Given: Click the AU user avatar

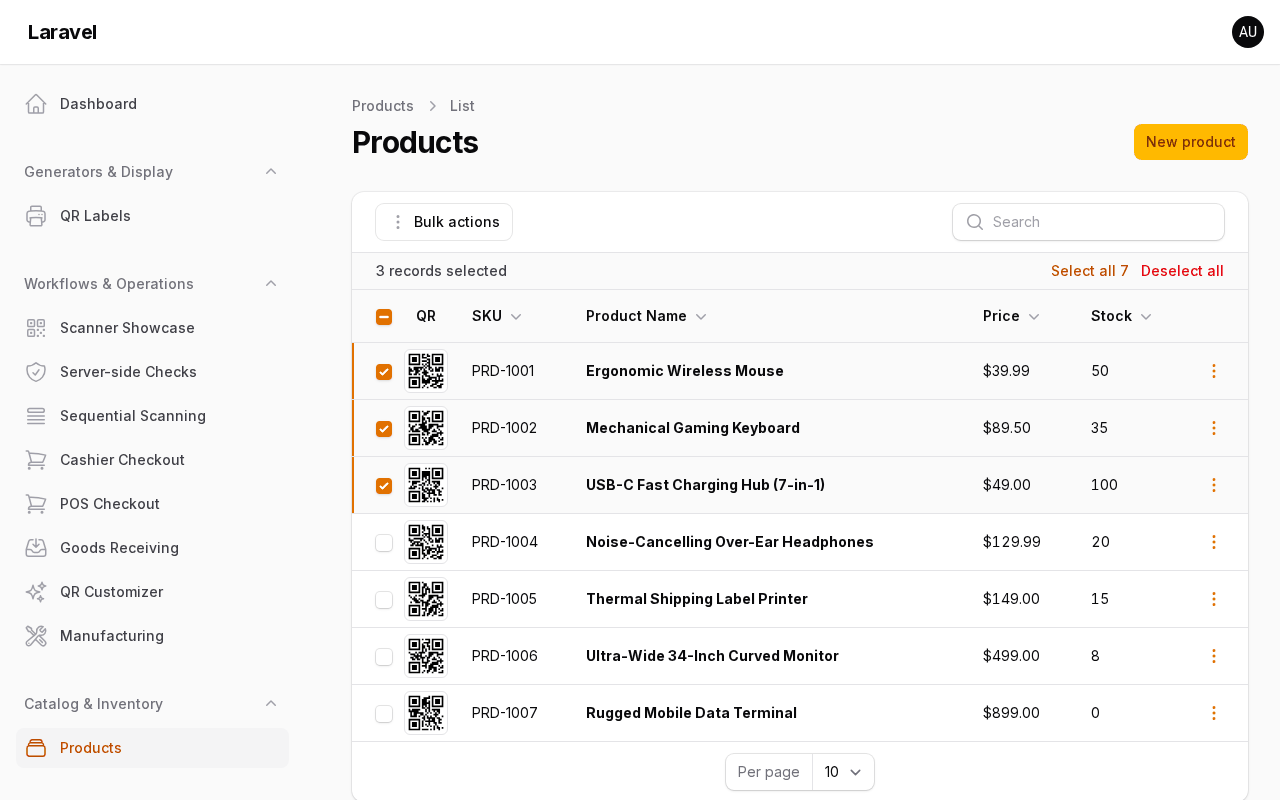Looking at the screenshot, I should coord(1248,32).
